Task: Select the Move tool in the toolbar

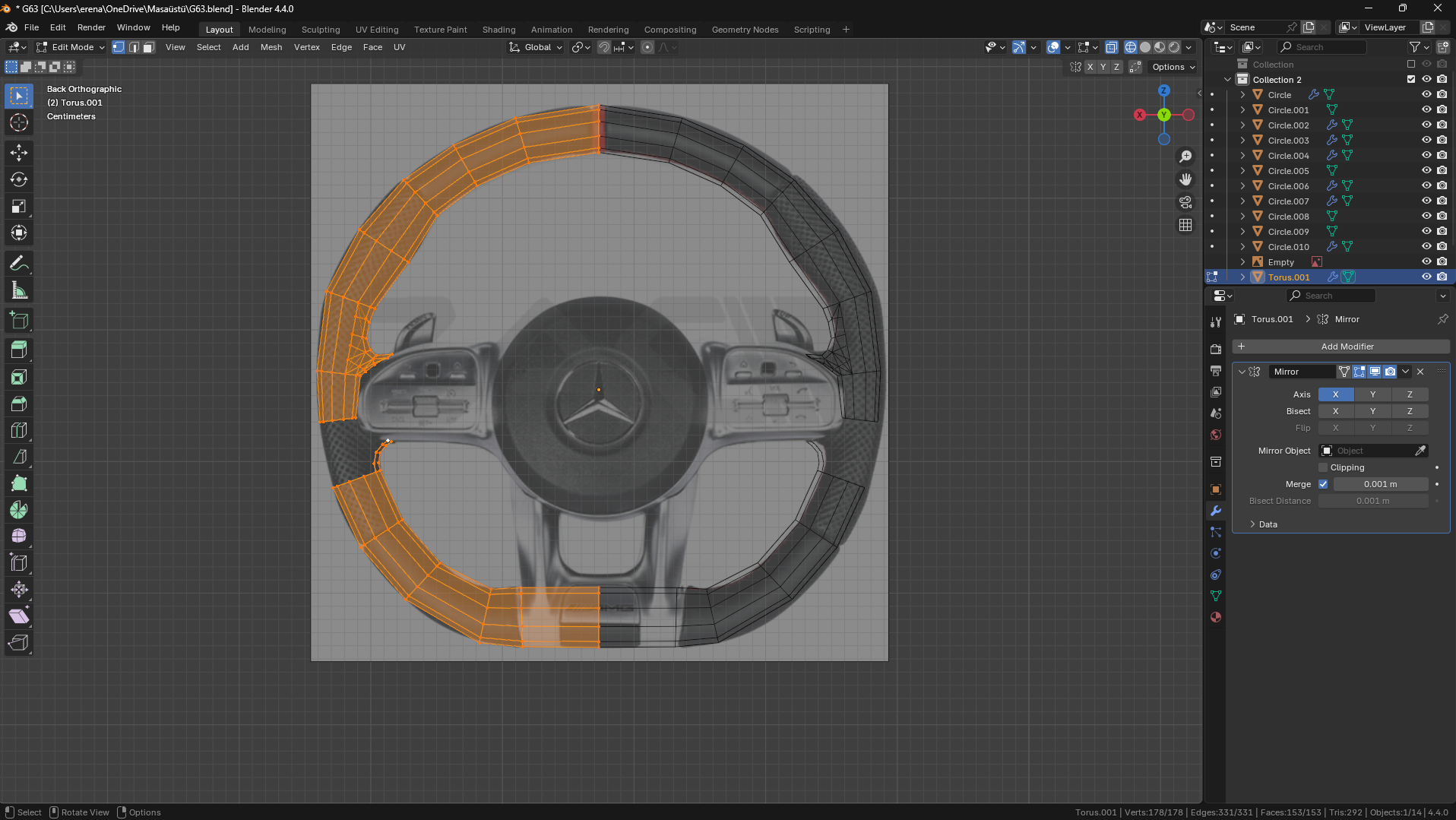Action: 19,153
